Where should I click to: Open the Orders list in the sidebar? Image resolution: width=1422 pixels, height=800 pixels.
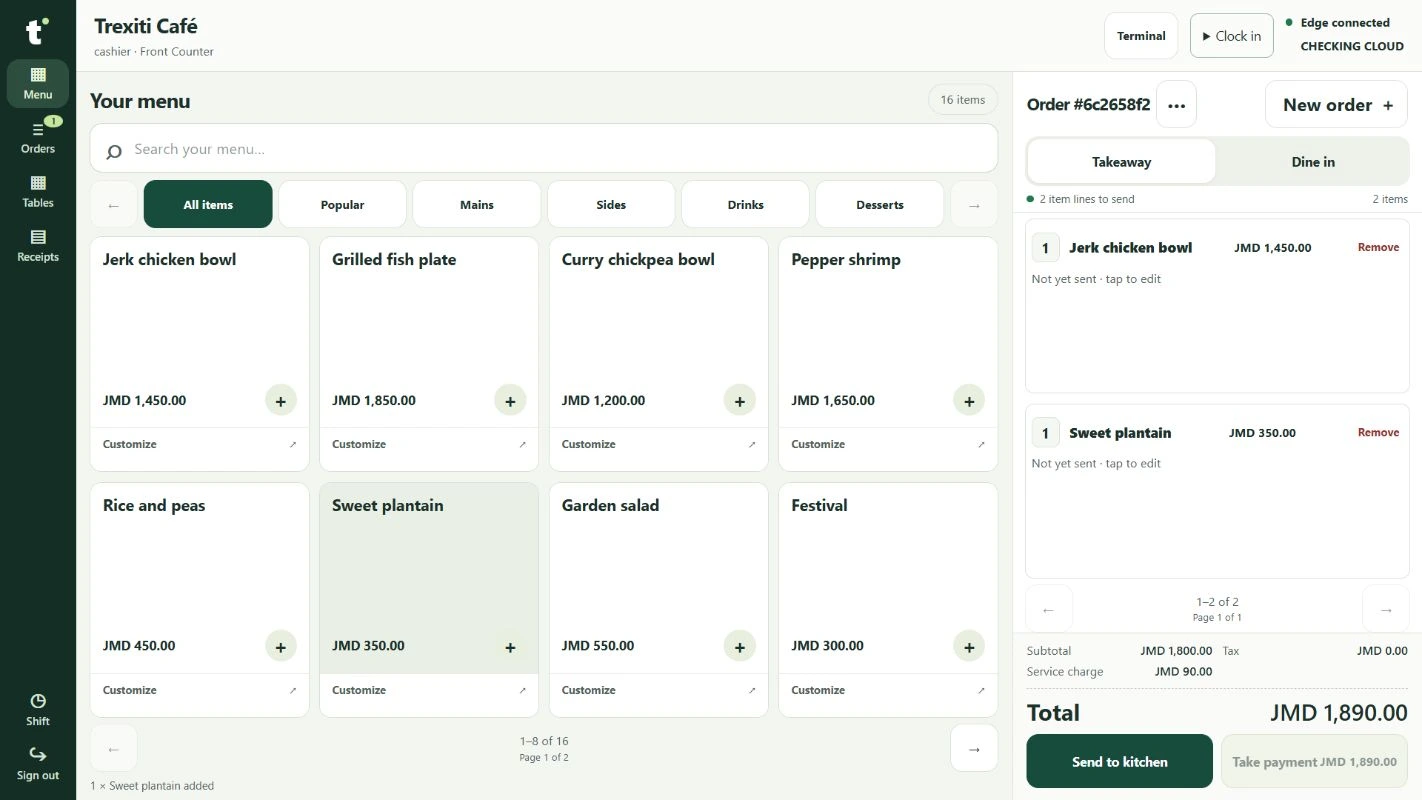[x=38, y=137]
